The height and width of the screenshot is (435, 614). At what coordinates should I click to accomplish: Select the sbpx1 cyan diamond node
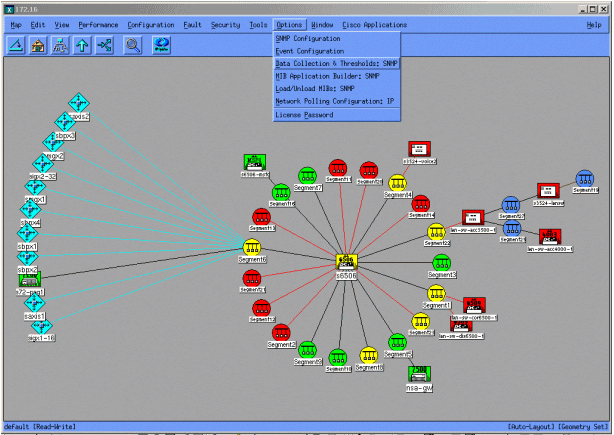27,233
